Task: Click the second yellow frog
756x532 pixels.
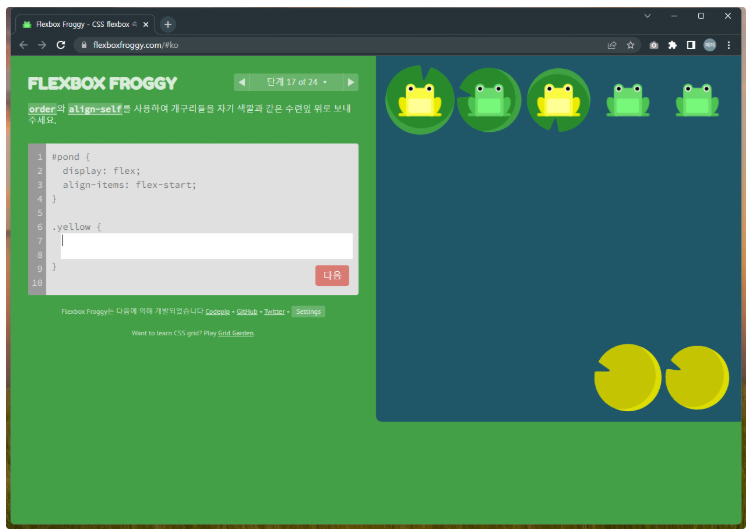Action: 558,100
